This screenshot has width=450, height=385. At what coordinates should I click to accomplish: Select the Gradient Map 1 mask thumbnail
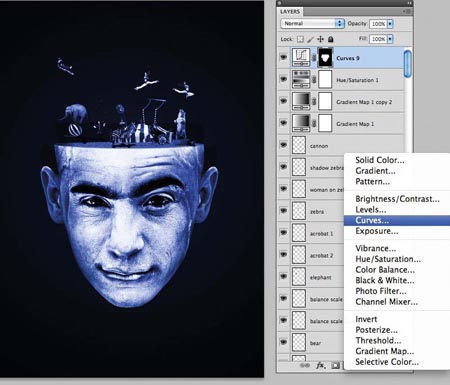point(325,124)
